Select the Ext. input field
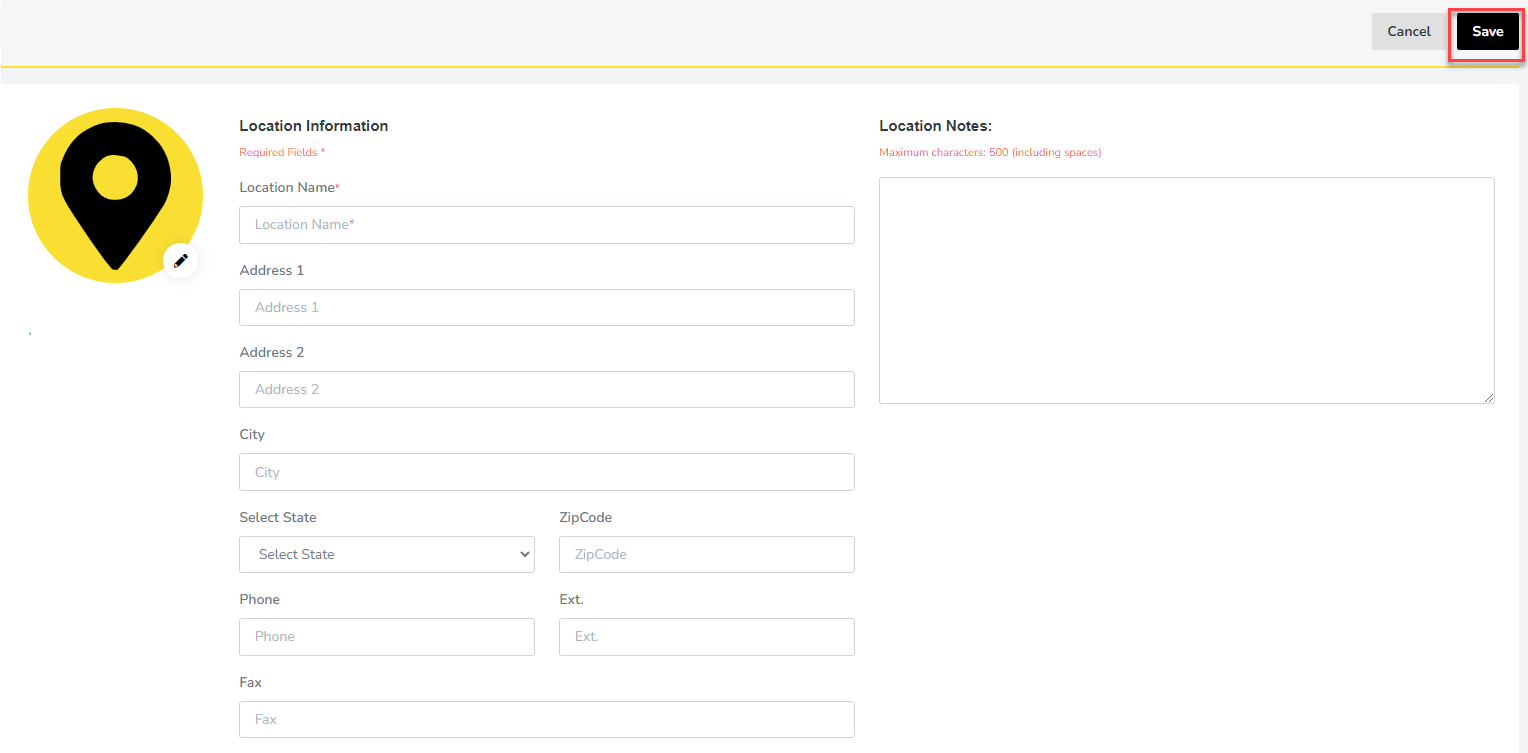The width and height of the screenshot is (1528, 753). pos(706,637)
